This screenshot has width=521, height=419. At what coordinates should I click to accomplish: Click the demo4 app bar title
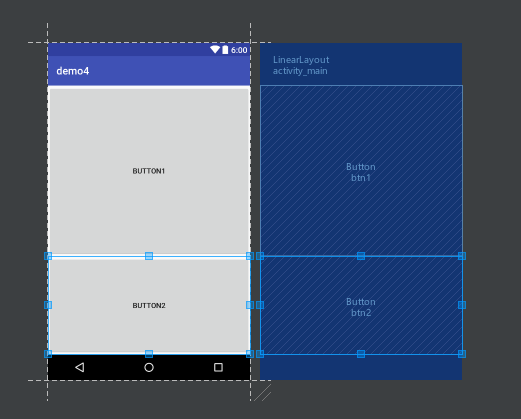tap(73, 71)
